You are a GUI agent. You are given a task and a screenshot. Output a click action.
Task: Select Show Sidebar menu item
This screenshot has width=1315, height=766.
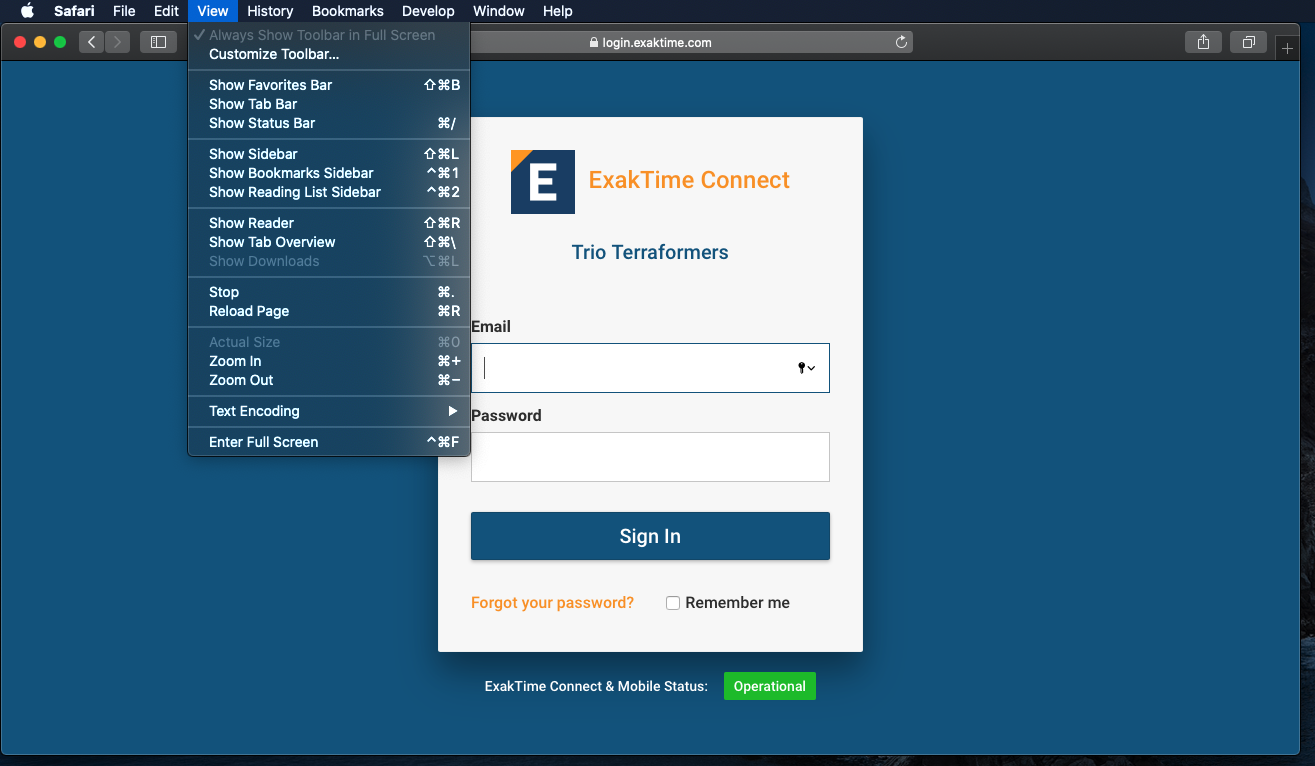[329, 154]
